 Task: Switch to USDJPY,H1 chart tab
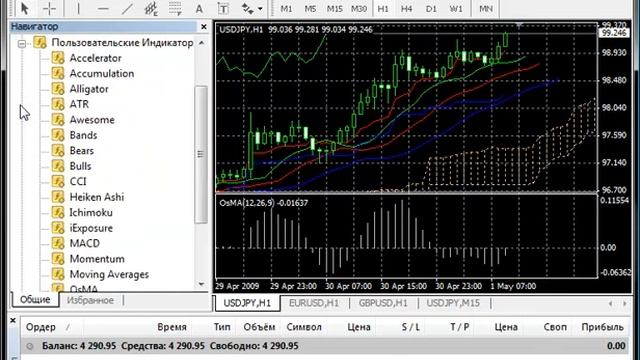pyautogui.click(x=247, y=304)
